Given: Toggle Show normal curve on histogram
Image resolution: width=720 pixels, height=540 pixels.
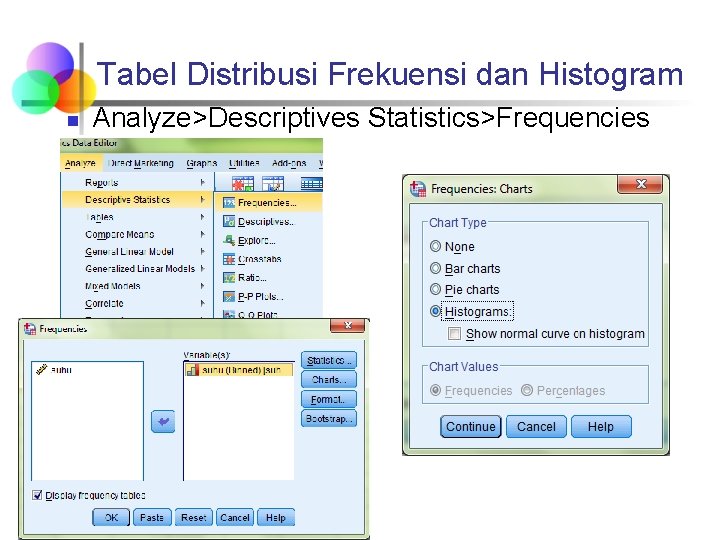Looking at the screenshot, I should pyautogui.click(x=454, y=333).
